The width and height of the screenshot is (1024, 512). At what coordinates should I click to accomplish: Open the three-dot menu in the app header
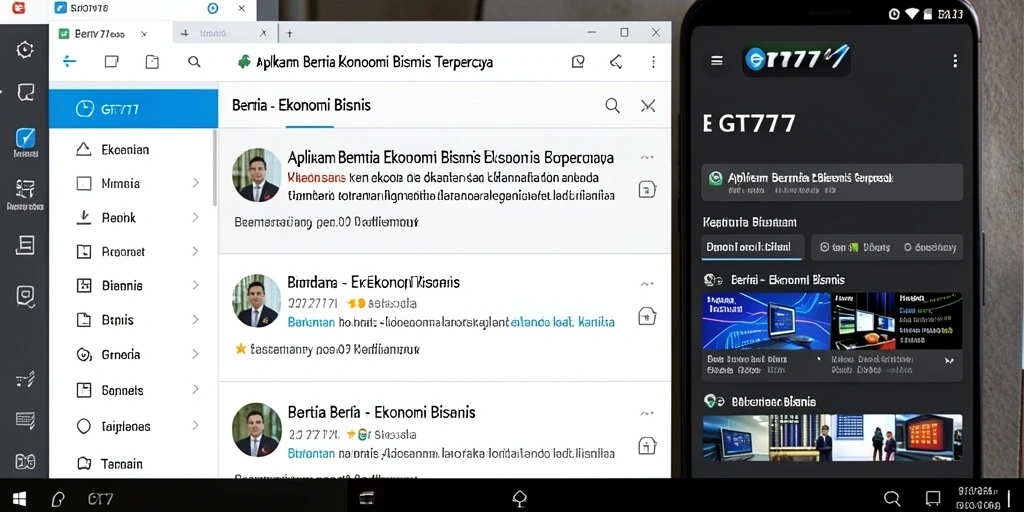tap(653, 61)
